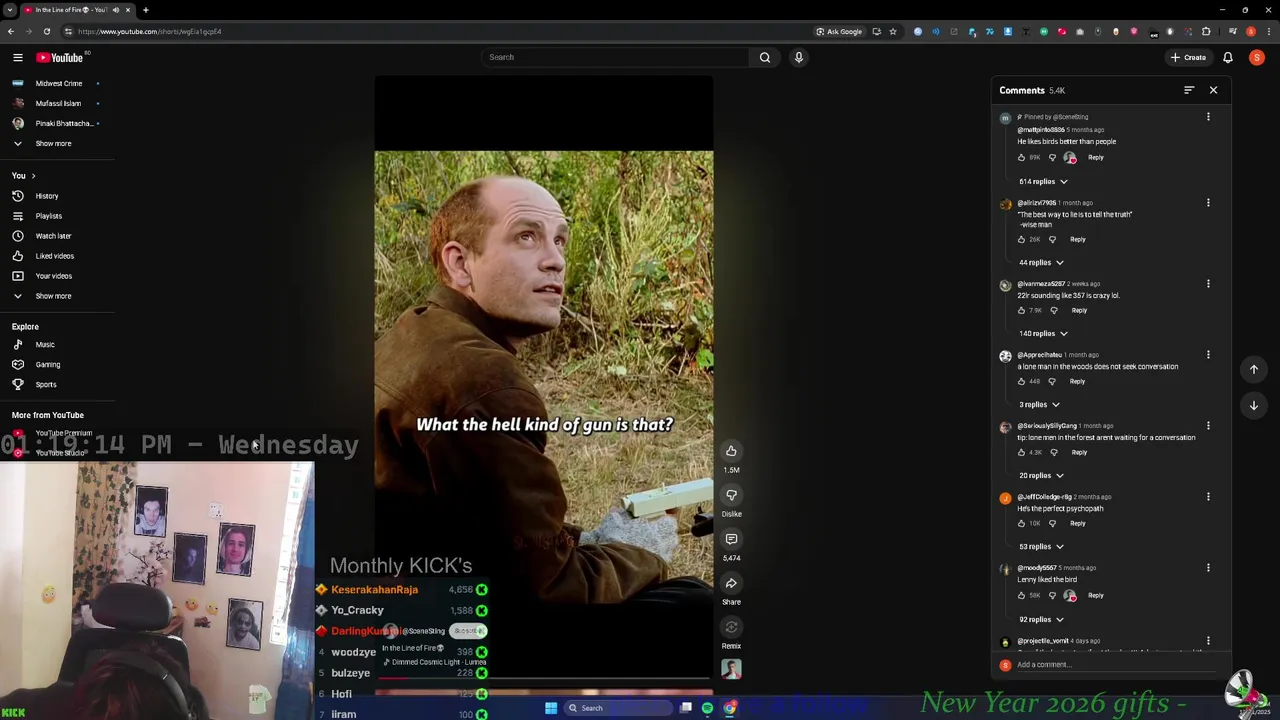Expand 140 replies thread

pyautogui.click(x=1043, y=334)
